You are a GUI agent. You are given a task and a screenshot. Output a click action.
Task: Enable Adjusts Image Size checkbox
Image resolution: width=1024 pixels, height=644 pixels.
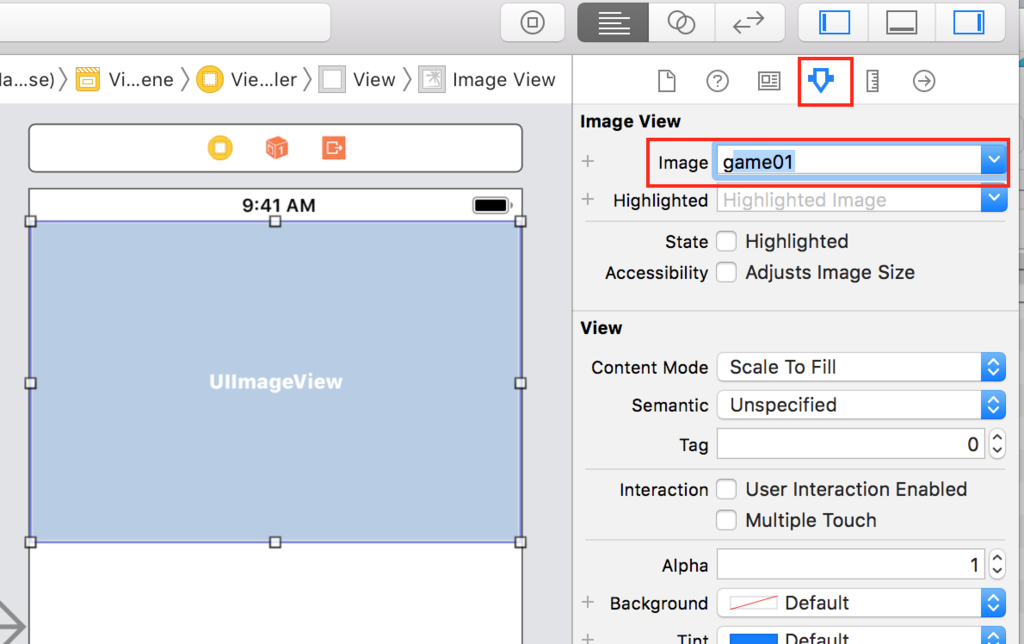(726, 272)
